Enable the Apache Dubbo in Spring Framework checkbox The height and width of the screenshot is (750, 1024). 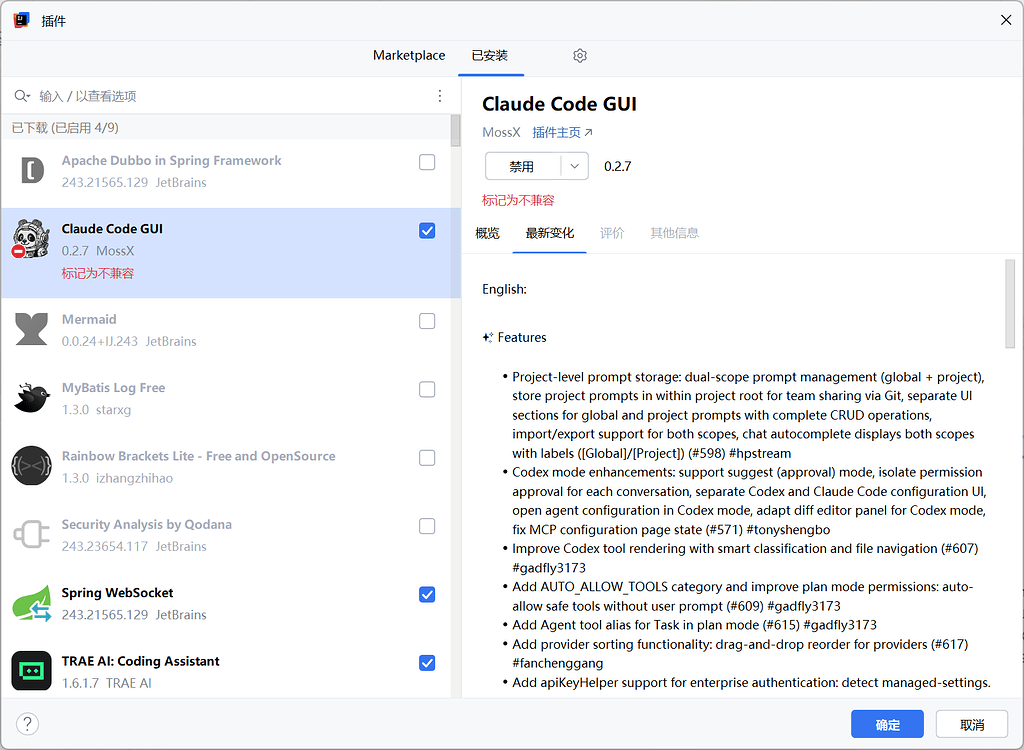point(427,162)
